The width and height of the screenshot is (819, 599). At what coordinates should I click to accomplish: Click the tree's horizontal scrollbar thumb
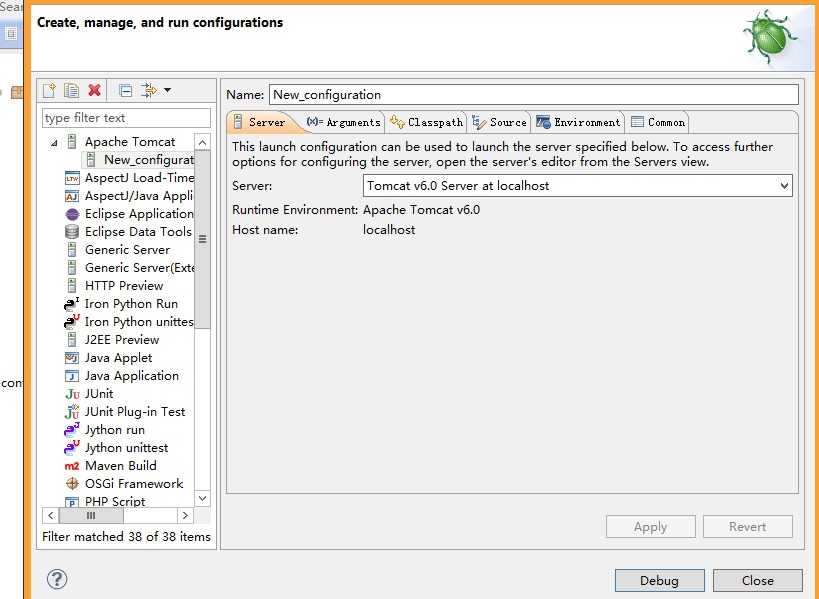point(91,515)
